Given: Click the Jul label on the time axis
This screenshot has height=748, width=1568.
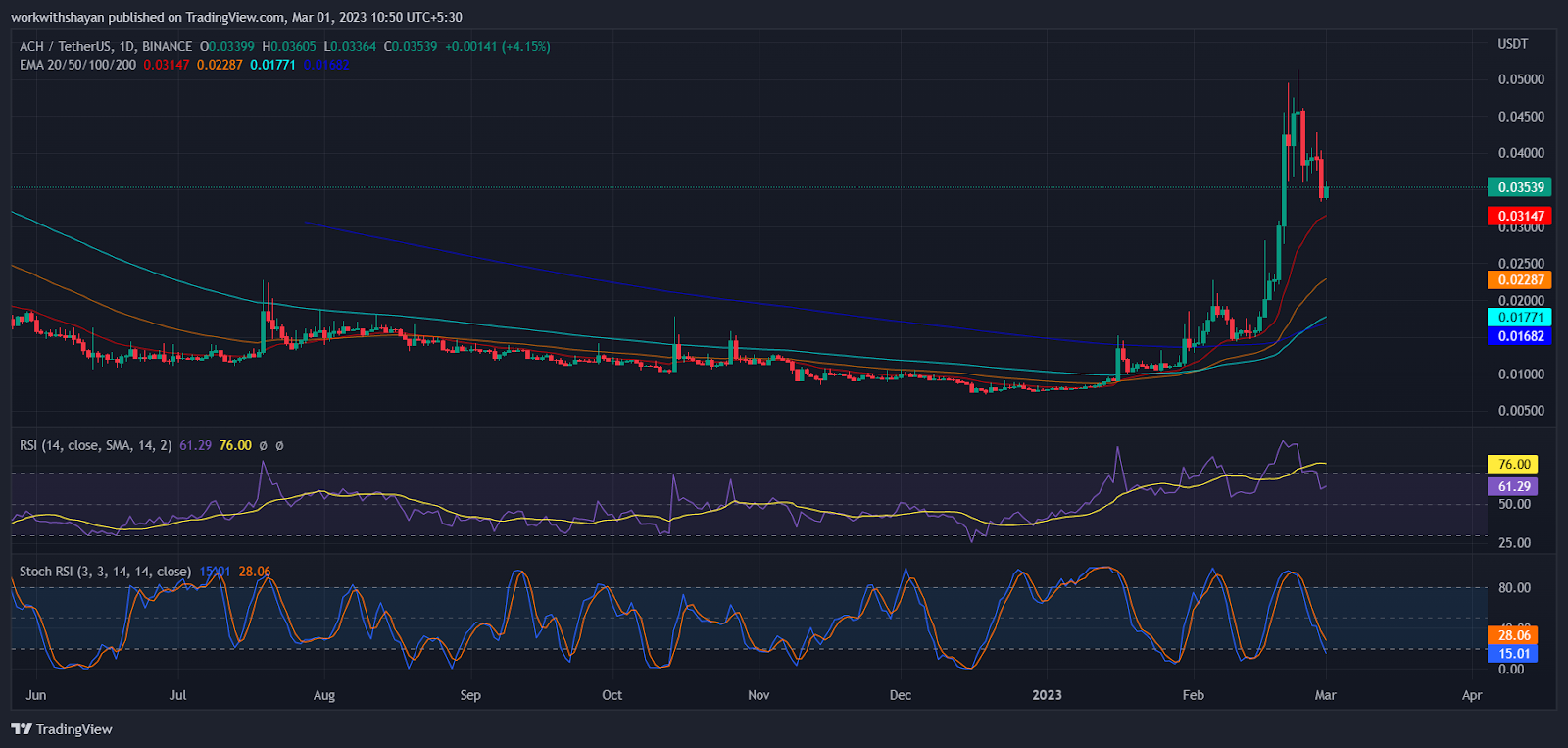Looking at the screenshot, I should coord(177,695).
